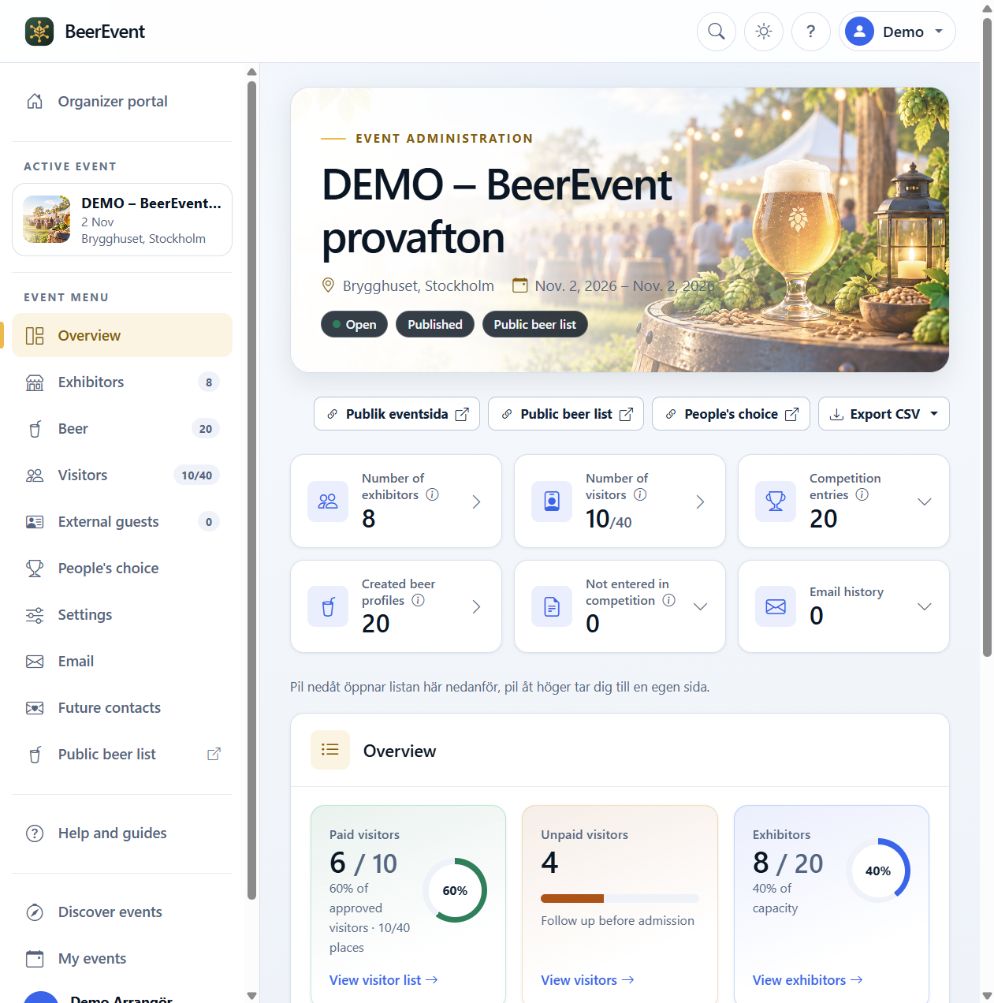Select Overview in the event menu
The height and width of the screenshot is (1003, 994).
pyautogui.click(x=122, y=335)
